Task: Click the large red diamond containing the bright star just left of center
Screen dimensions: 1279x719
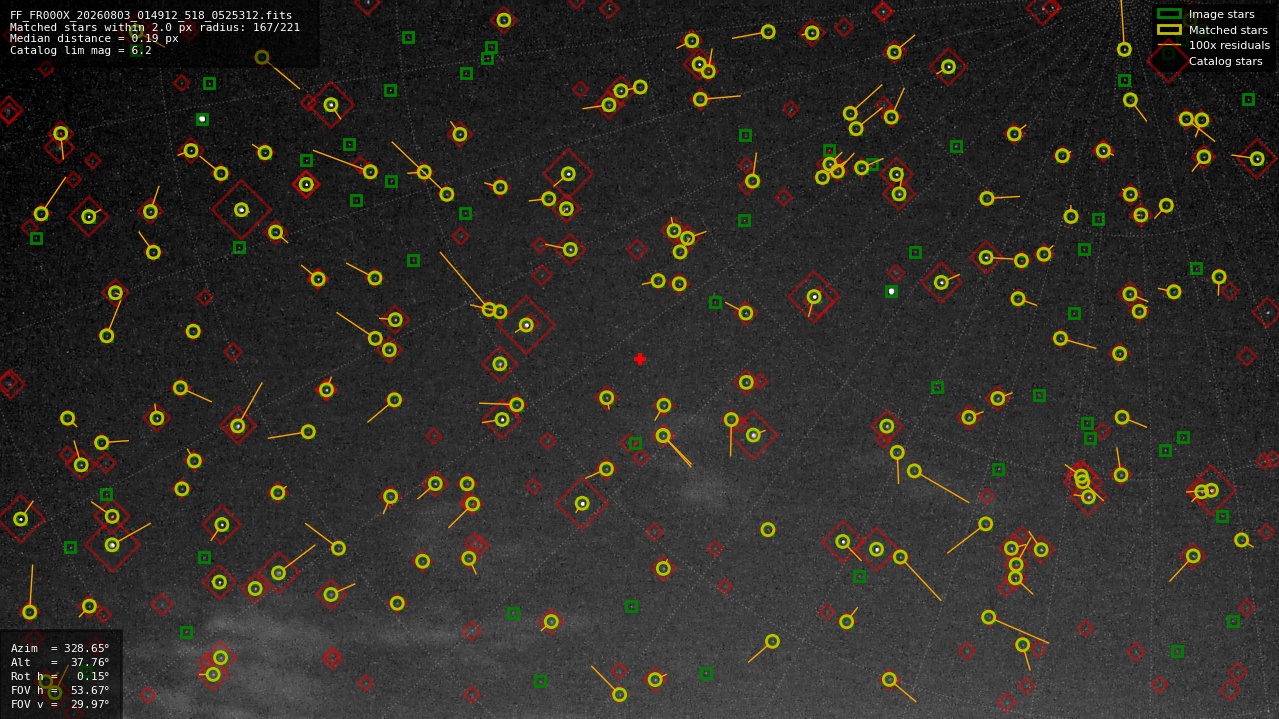Action: (526, 325)
